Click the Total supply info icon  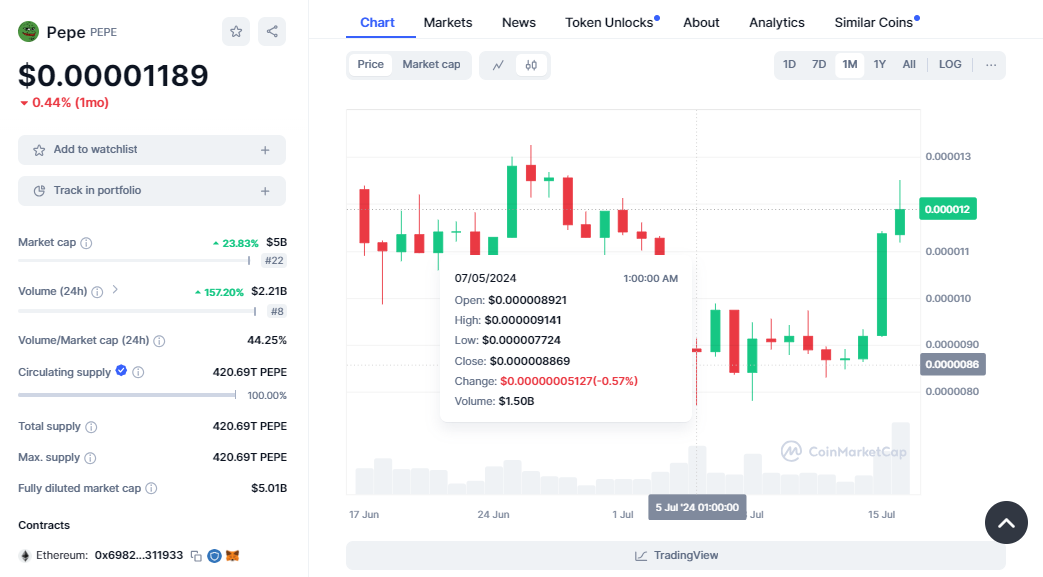click(x=92, y=427)
